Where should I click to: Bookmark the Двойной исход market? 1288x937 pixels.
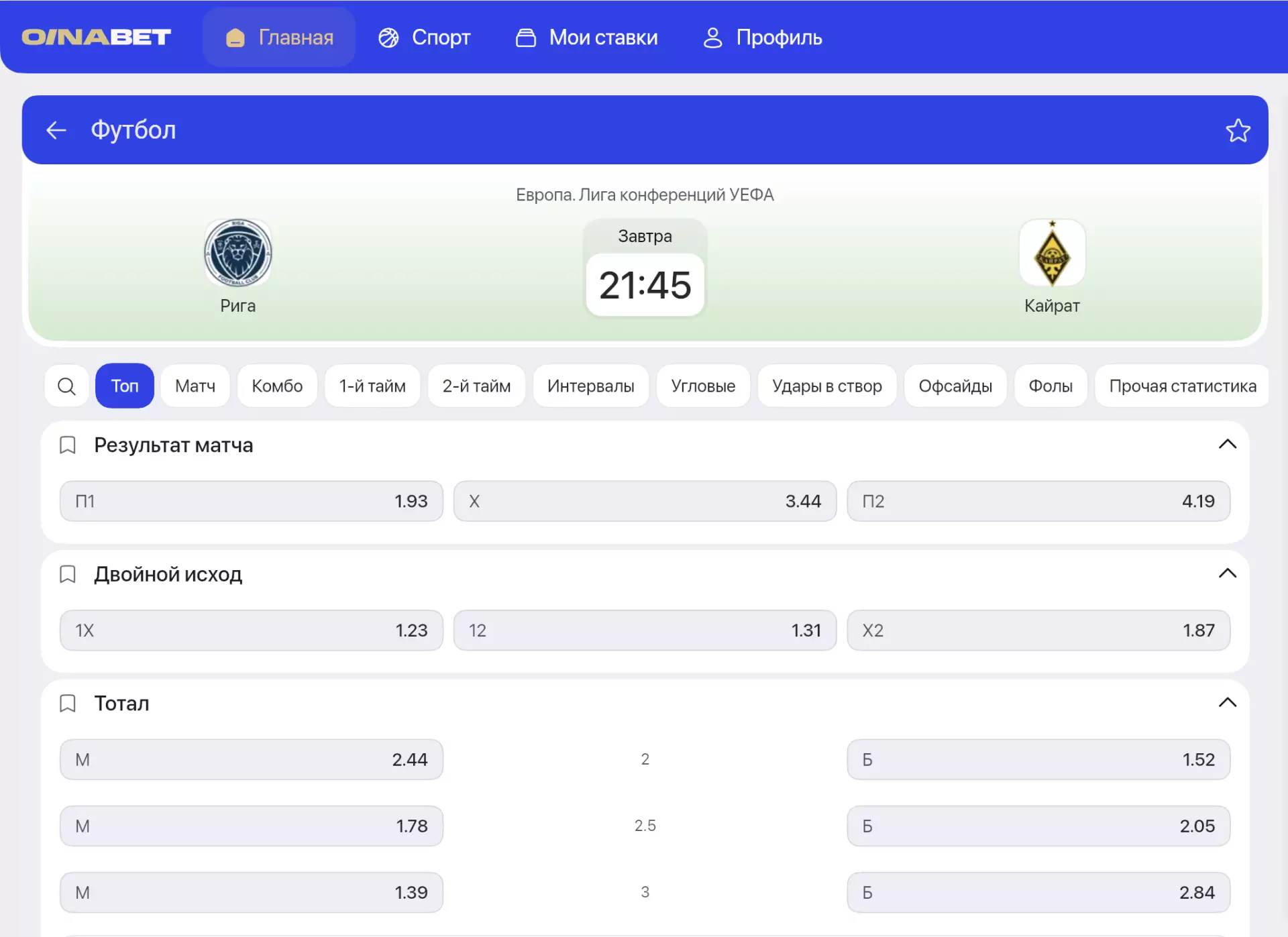(x=68, y=574)
